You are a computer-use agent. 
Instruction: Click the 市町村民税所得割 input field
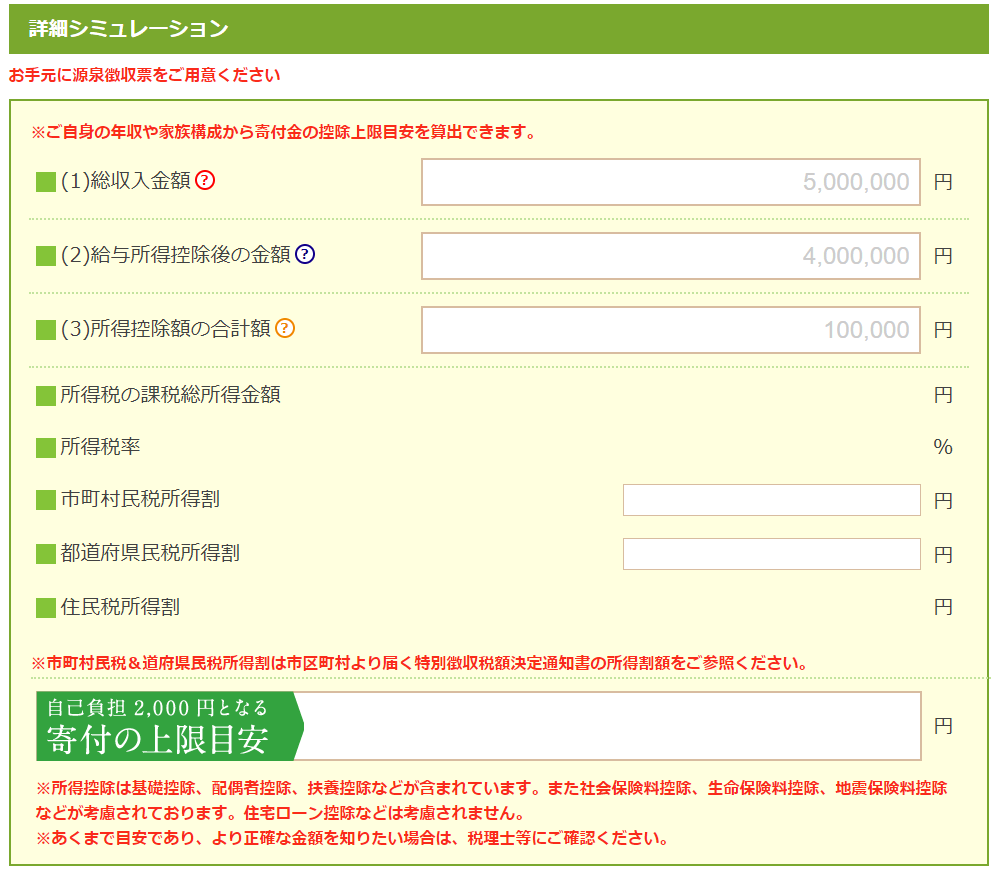pos(771,500)
